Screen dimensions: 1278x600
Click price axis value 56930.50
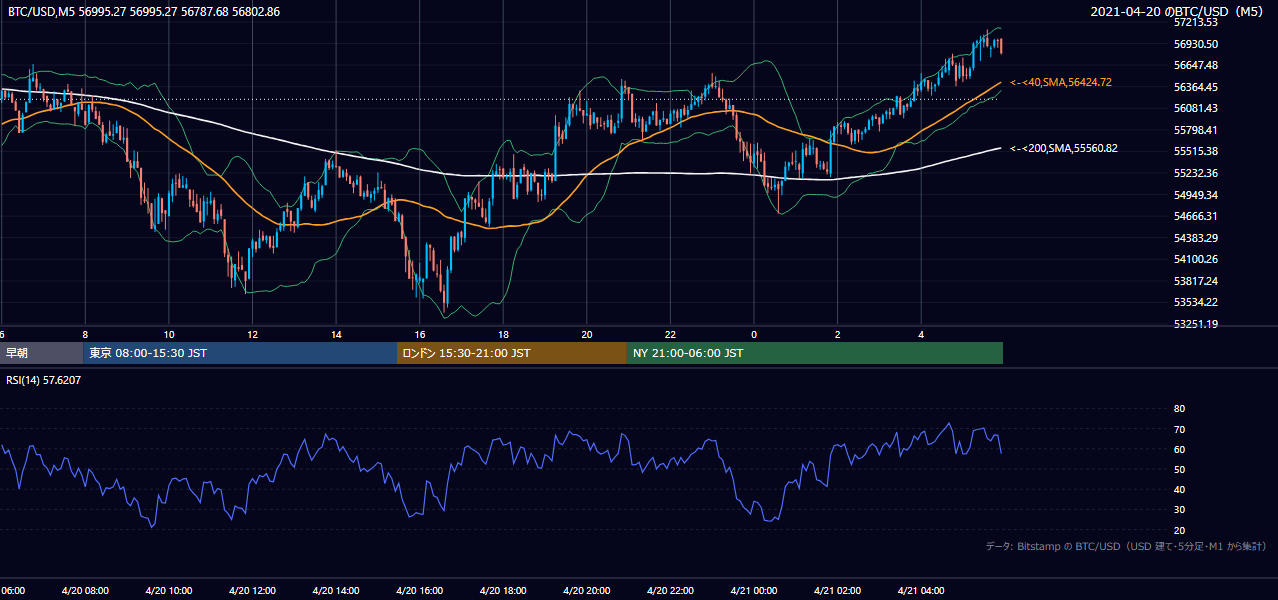click(x=1196, y=44)
